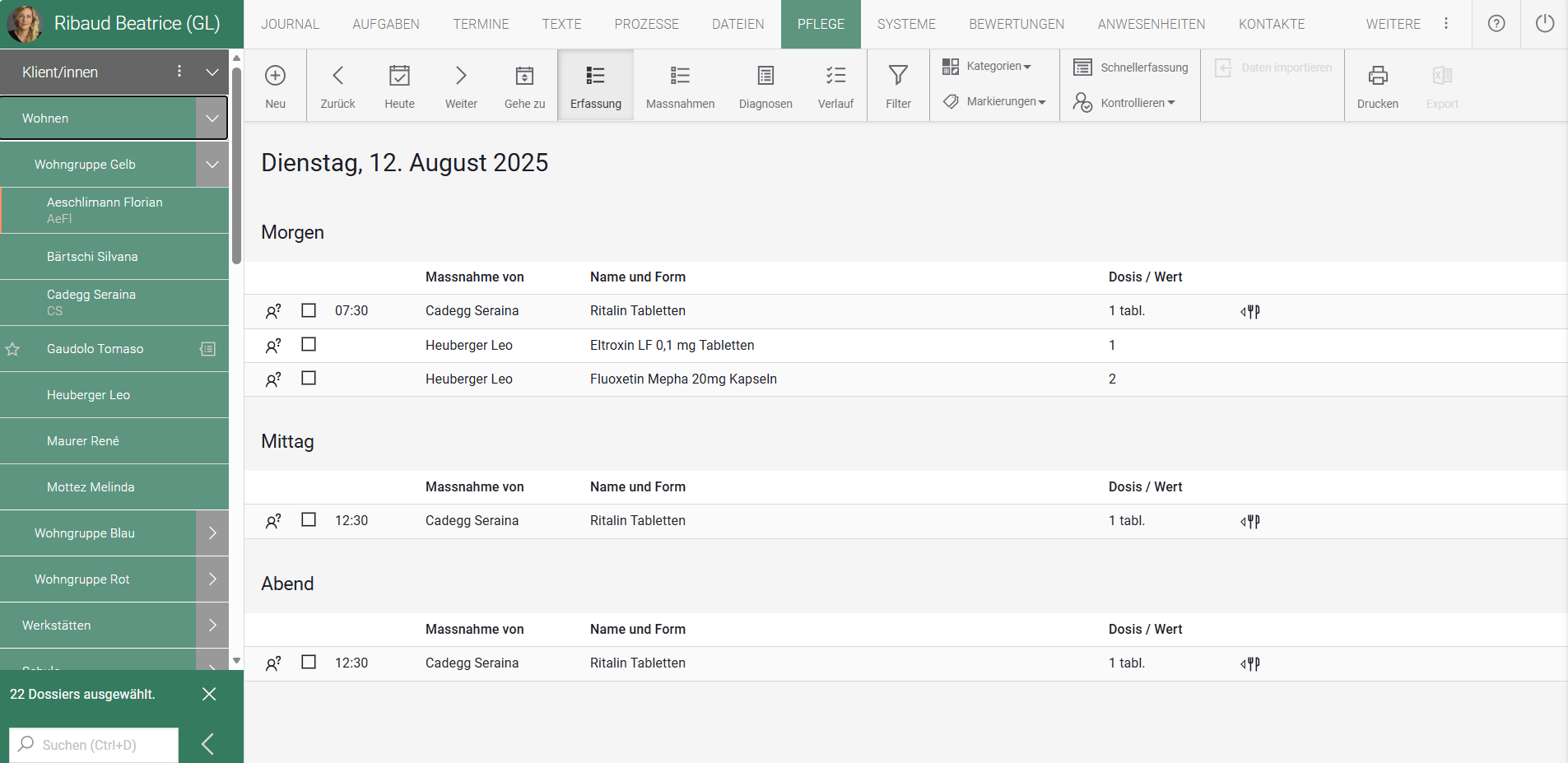Open the Verlauf view icon
The image size is (1568, 763).
(835, 76)
